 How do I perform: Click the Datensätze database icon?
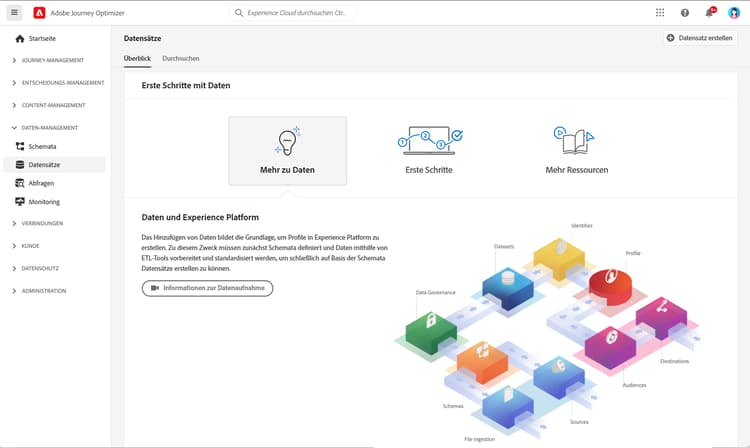point(20,164)
